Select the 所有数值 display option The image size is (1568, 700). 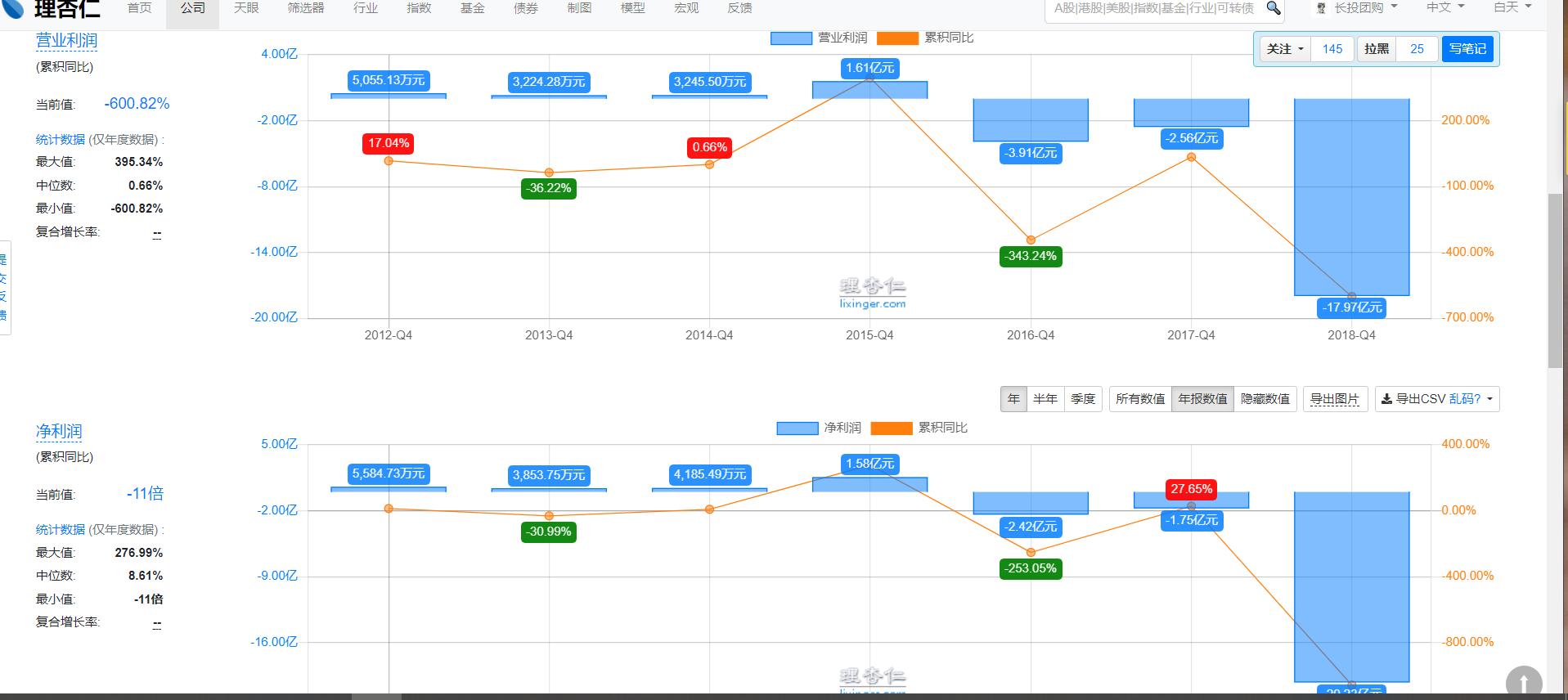point(1140,399)
